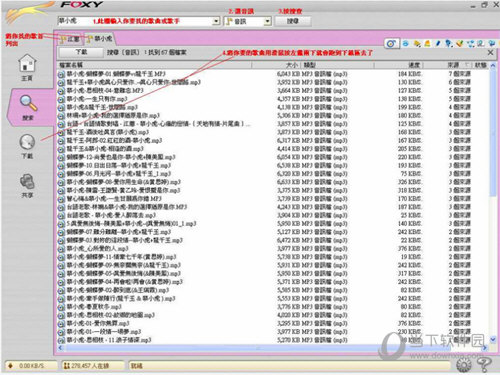Click the vertical scrollbar up arrow
This screenshot has width=500, height=375.
coord(493,66)
